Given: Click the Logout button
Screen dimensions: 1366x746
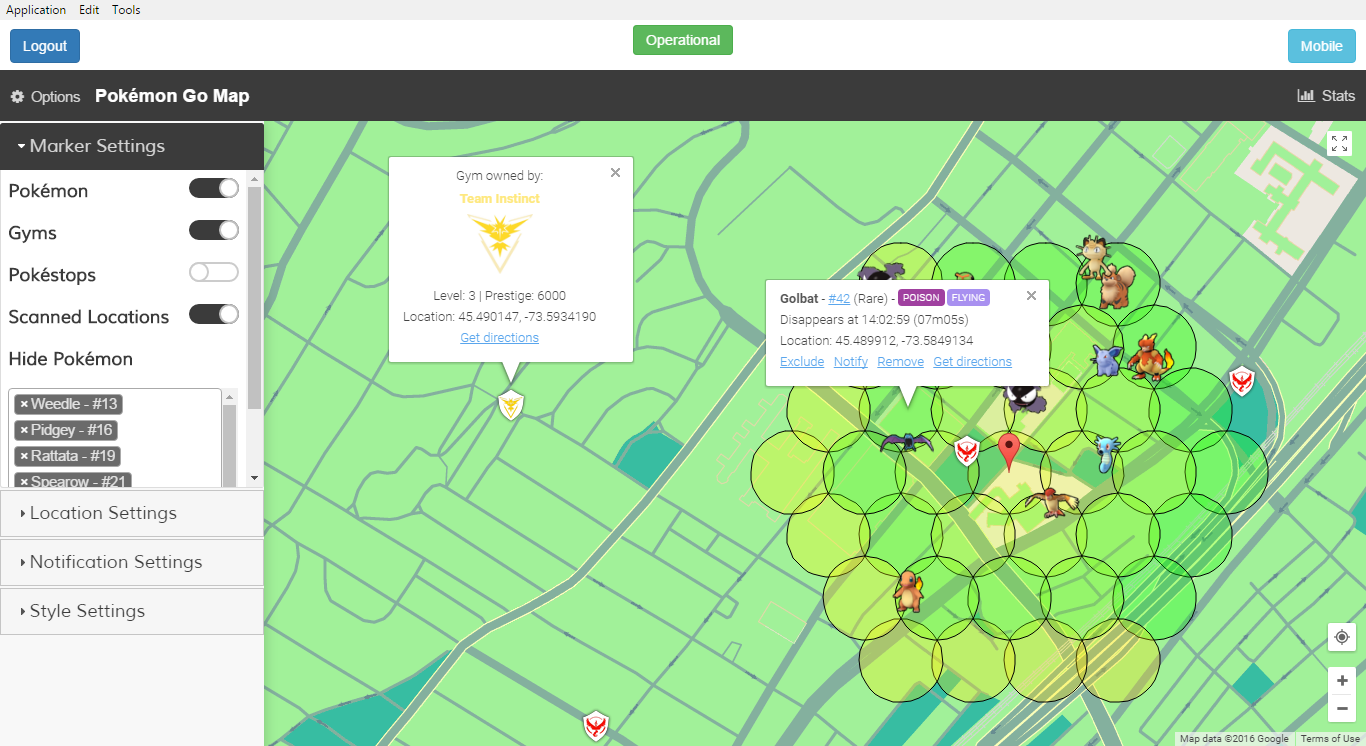Looking at the screenshot, I should point(45,46).
